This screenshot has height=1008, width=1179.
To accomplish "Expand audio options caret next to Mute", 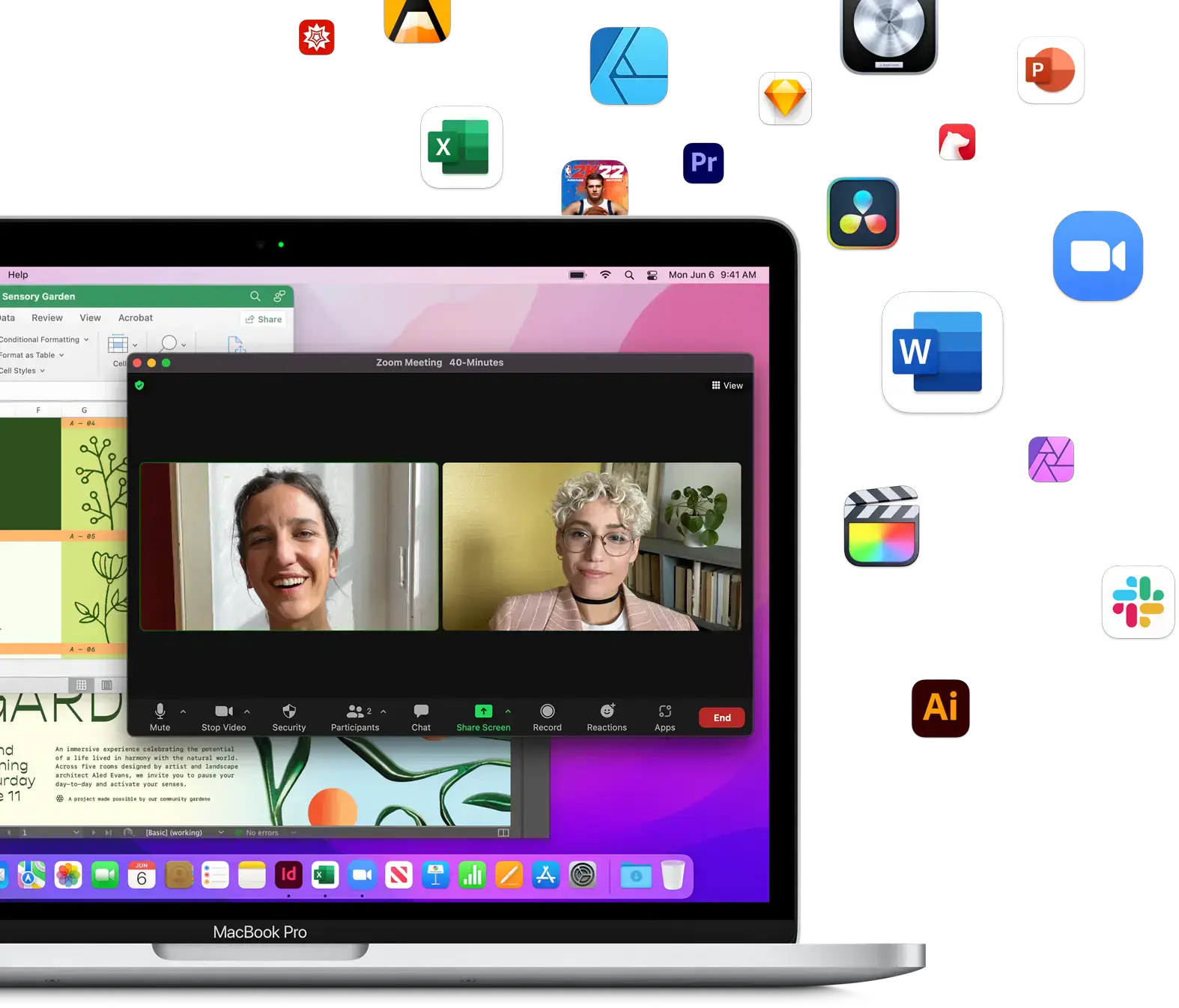I will [x=183, y=711].
